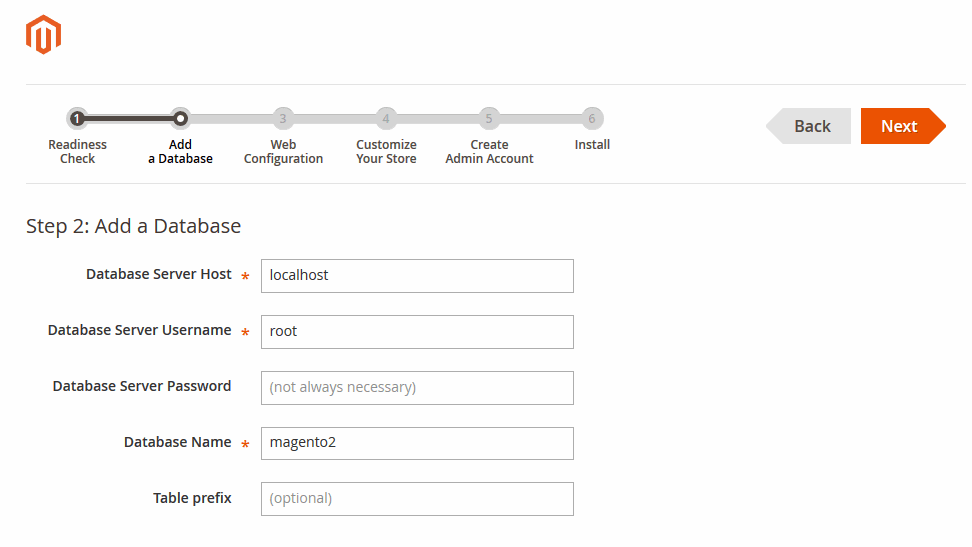
Task: Select step 1 Readiness Check circle
Action: click(x=77, y=119)
